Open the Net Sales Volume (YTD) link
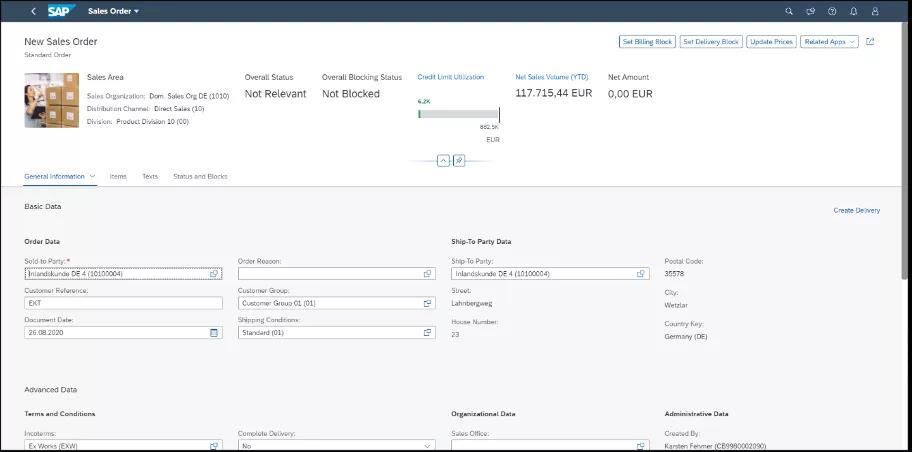This screenshot has width=912, height=452. [x=552, y=77]
